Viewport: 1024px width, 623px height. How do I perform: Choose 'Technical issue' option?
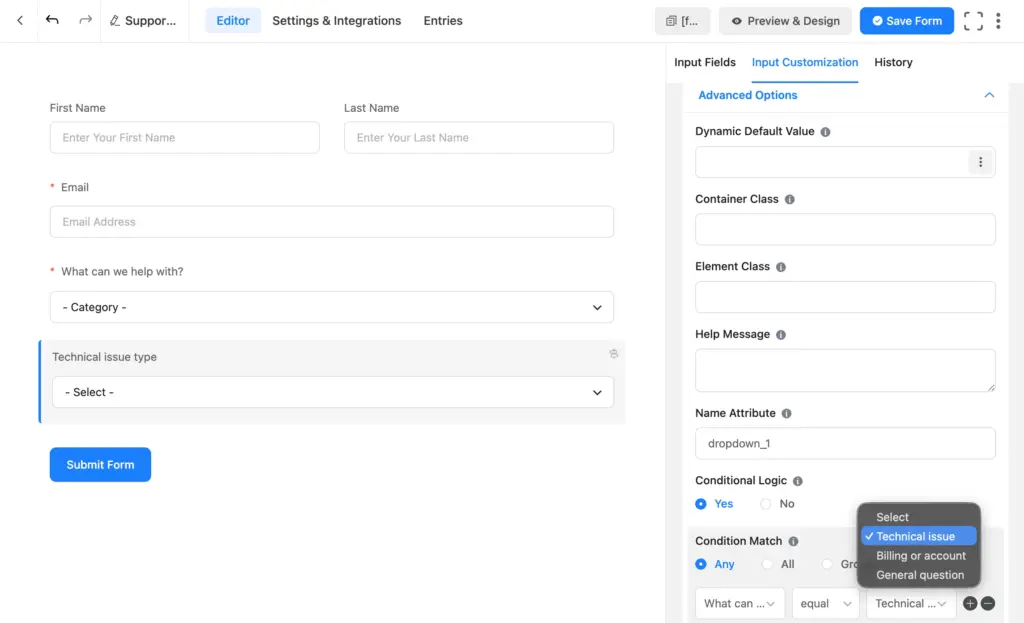coord(919,536)
